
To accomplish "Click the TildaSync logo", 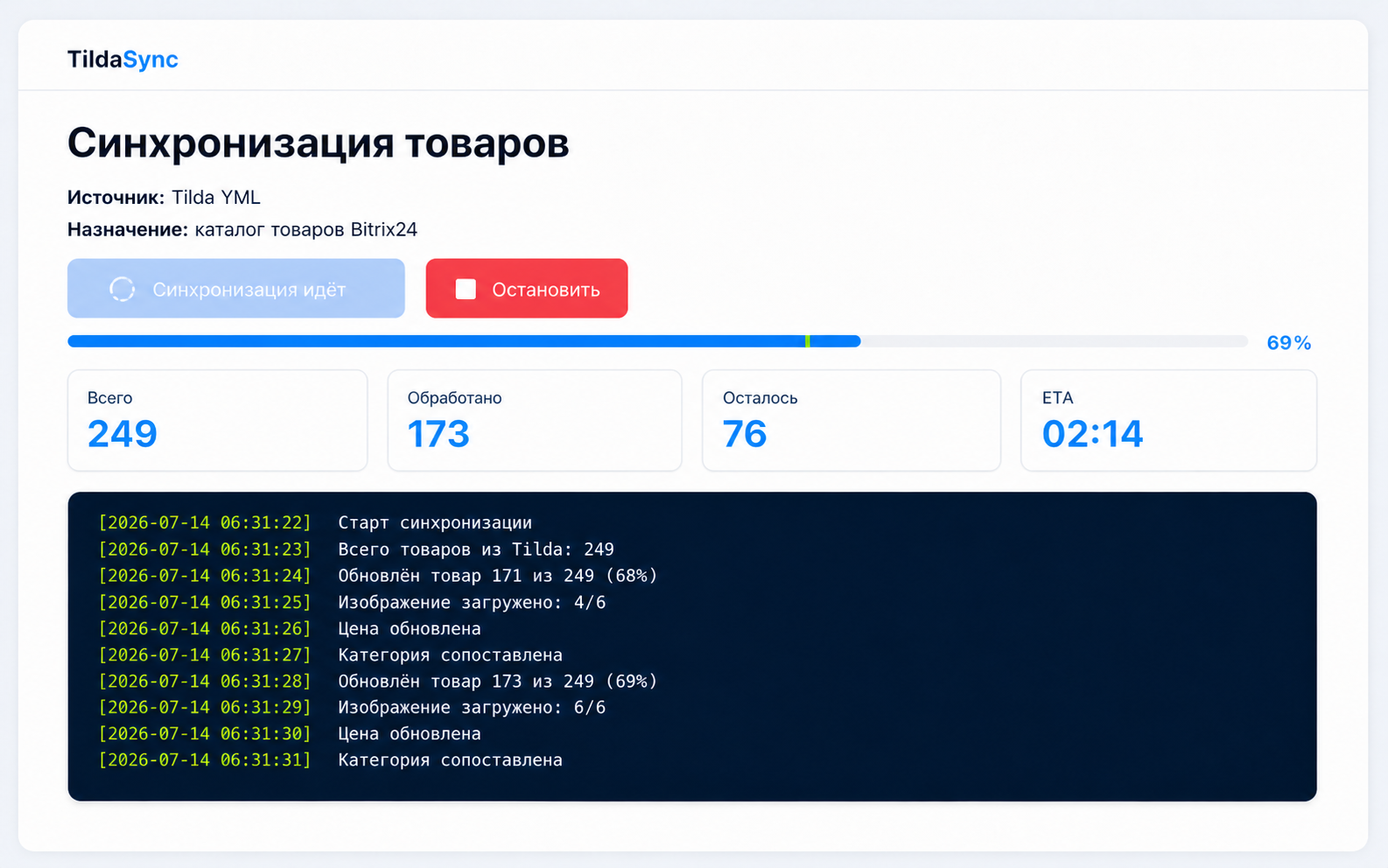I will tap(123, 59).
